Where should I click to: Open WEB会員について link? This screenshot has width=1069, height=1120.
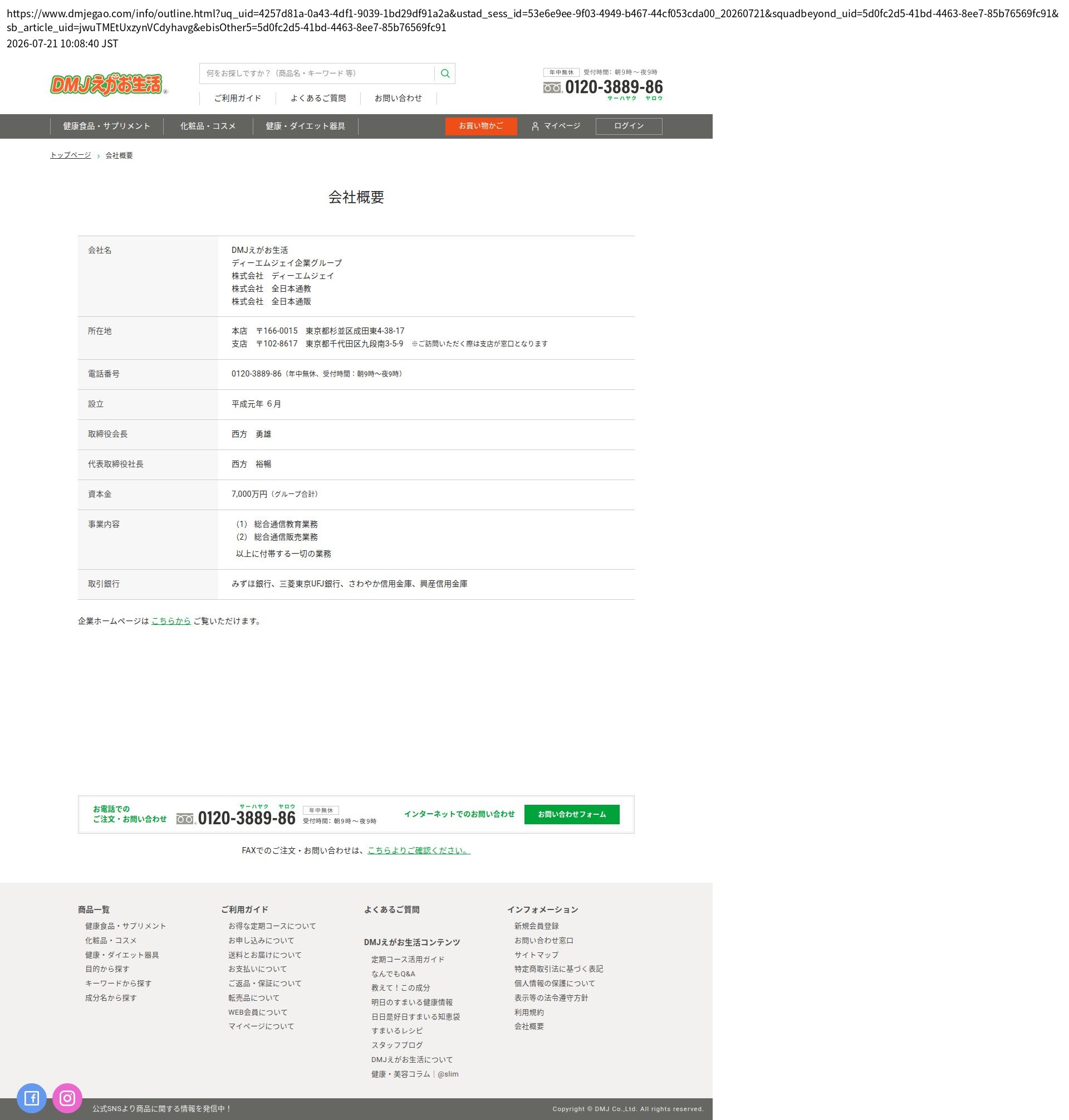[258, 1012]
